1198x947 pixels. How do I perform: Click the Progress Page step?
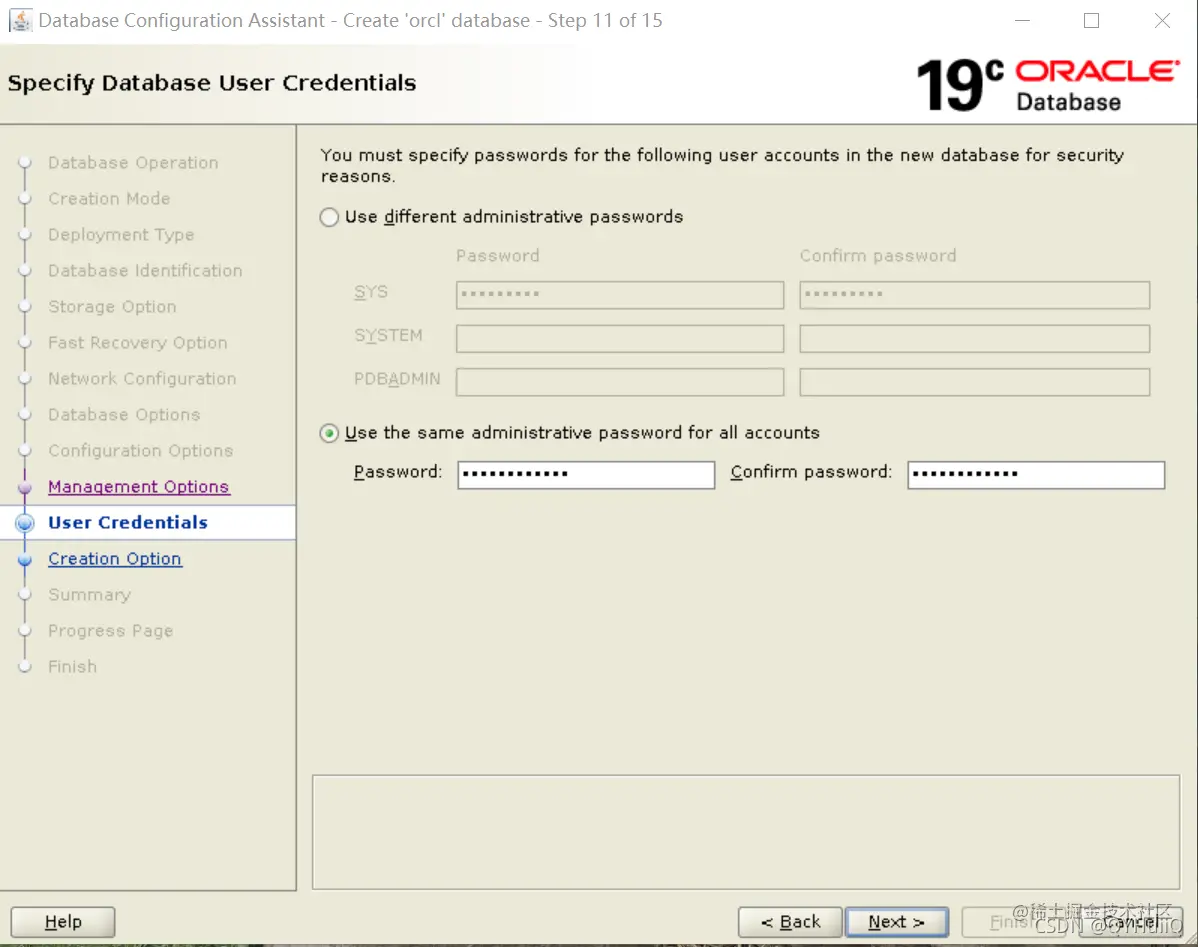click(x=111, y=631)
